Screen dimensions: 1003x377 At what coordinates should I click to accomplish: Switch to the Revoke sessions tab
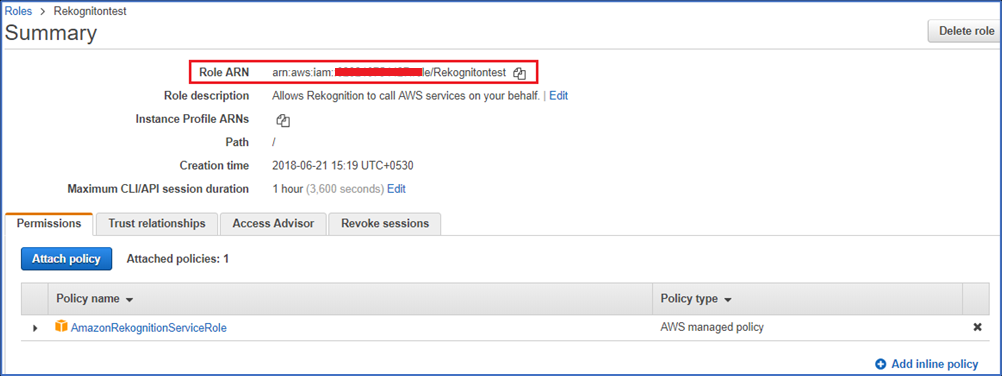click(384, 224)
